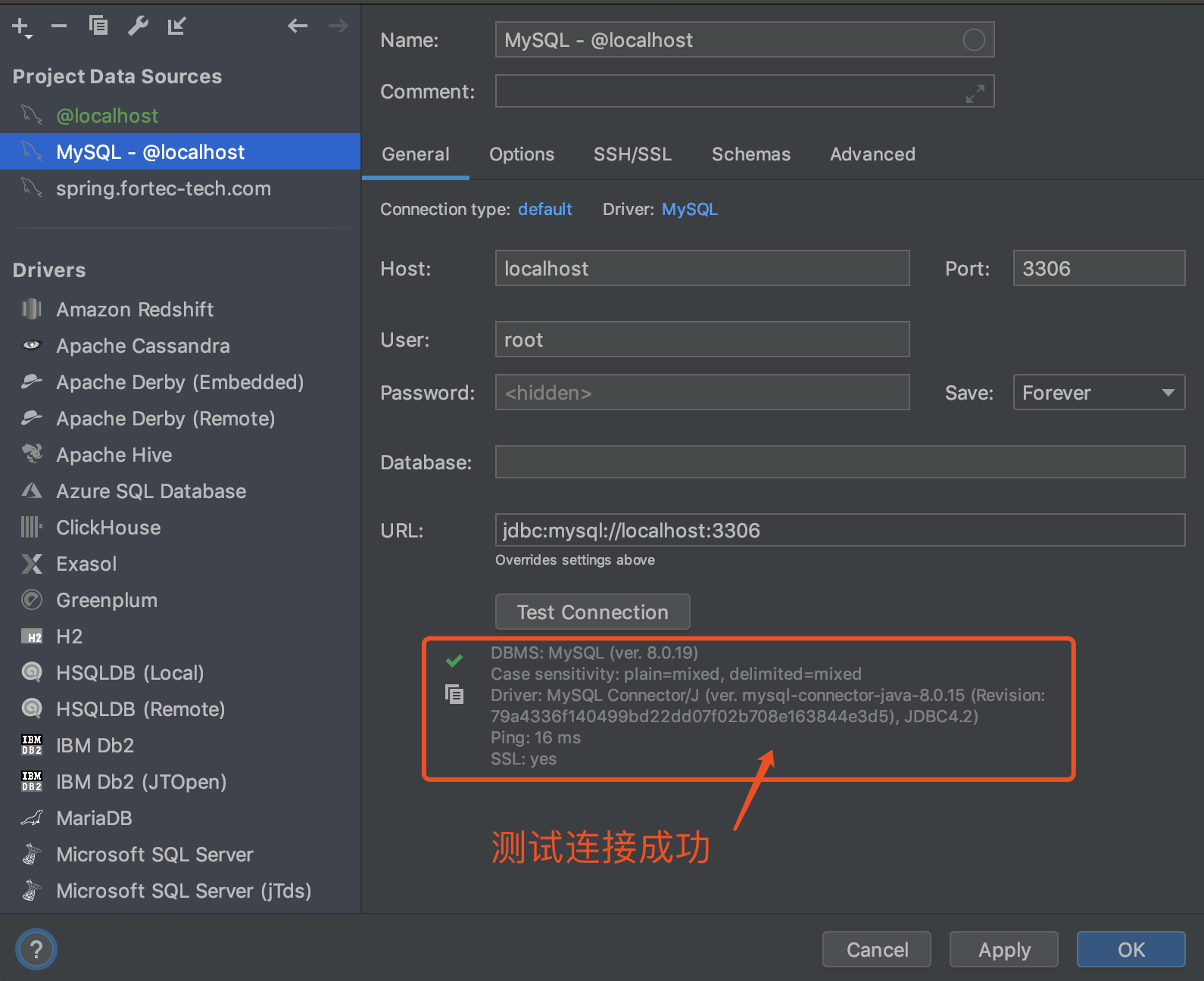
Task: Choose Apache Derby (Embedded) driver
Action: 180,381
